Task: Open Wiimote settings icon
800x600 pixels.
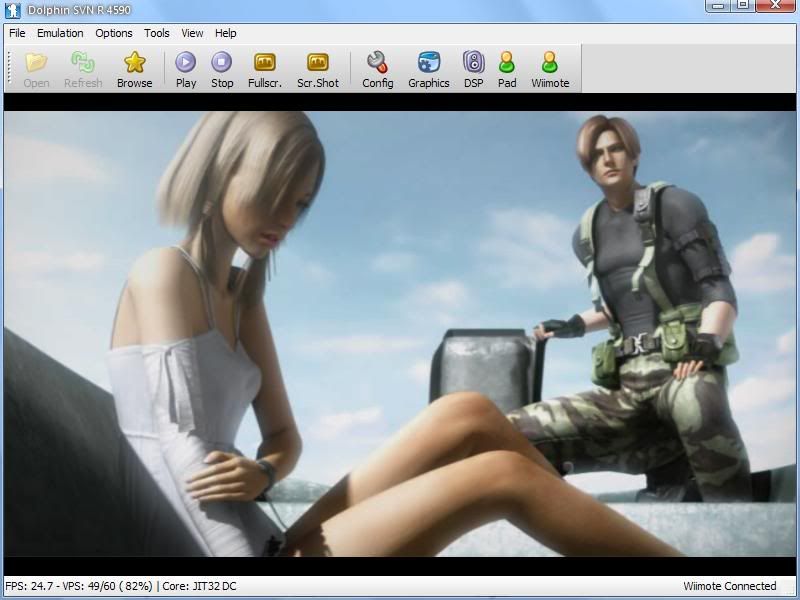Action: coord(549,62)
